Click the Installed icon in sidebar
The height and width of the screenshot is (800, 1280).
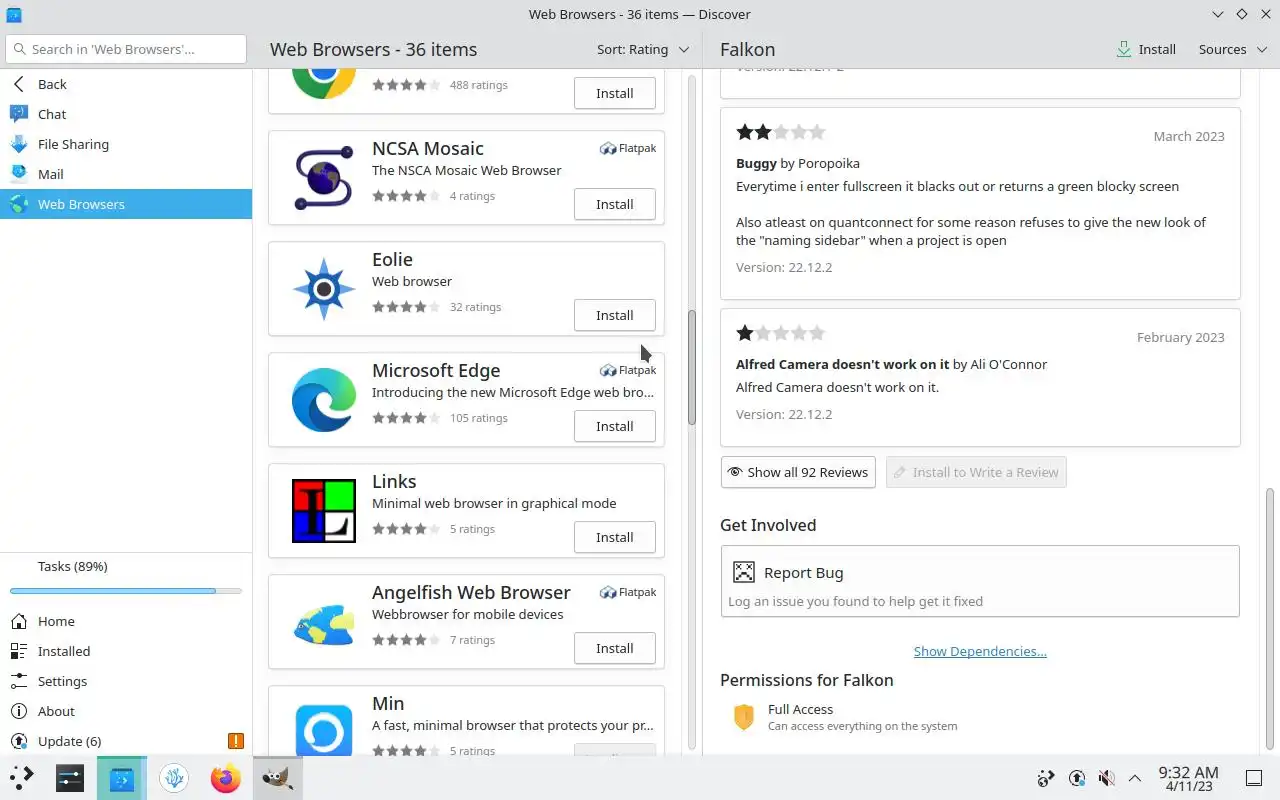18,651
